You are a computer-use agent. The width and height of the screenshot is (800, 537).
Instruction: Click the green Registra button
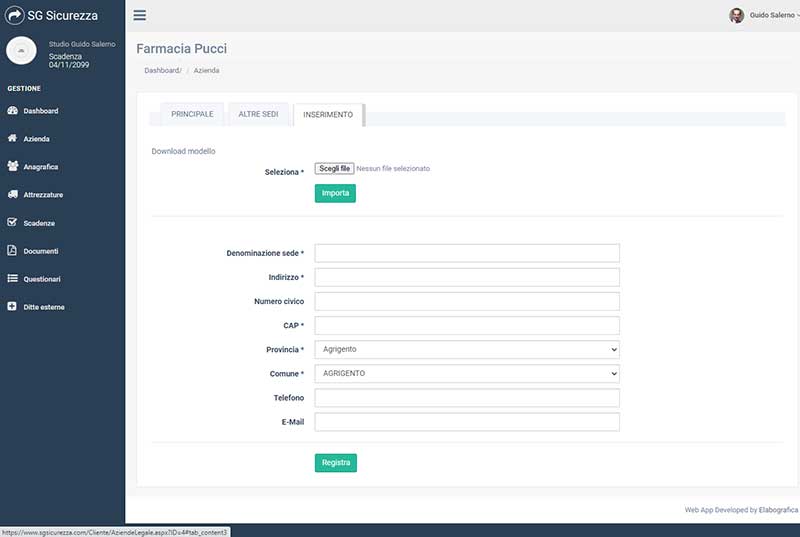pos(336,463)
